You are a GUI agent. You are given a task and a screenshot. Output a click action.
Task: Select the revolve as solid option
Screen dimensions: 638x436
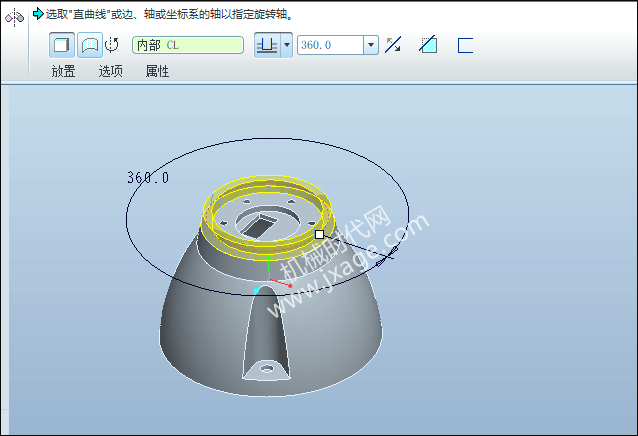click(x=61, y=45)
